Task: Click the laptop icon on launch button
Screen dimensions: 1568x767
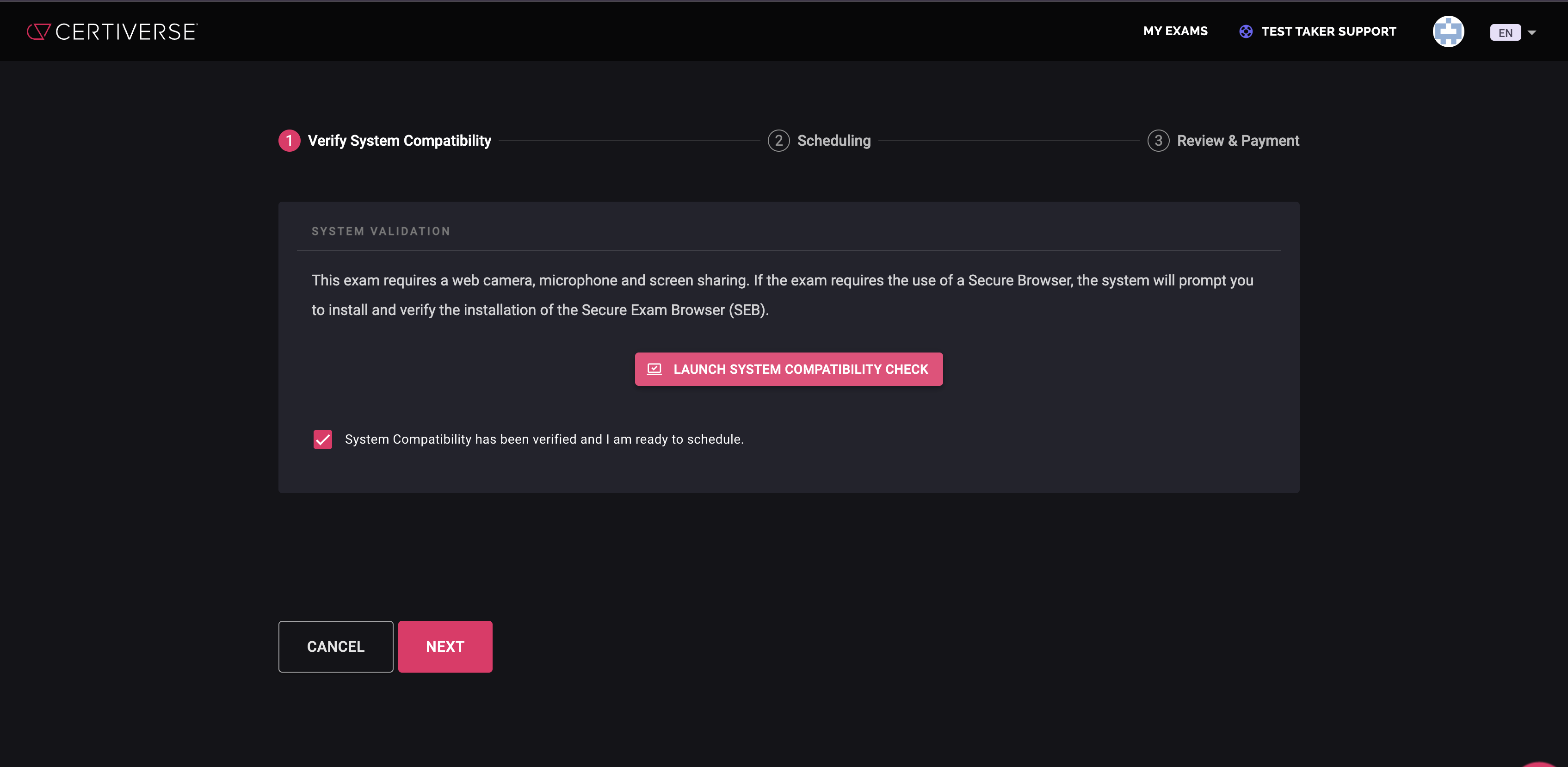Action: 654,369
